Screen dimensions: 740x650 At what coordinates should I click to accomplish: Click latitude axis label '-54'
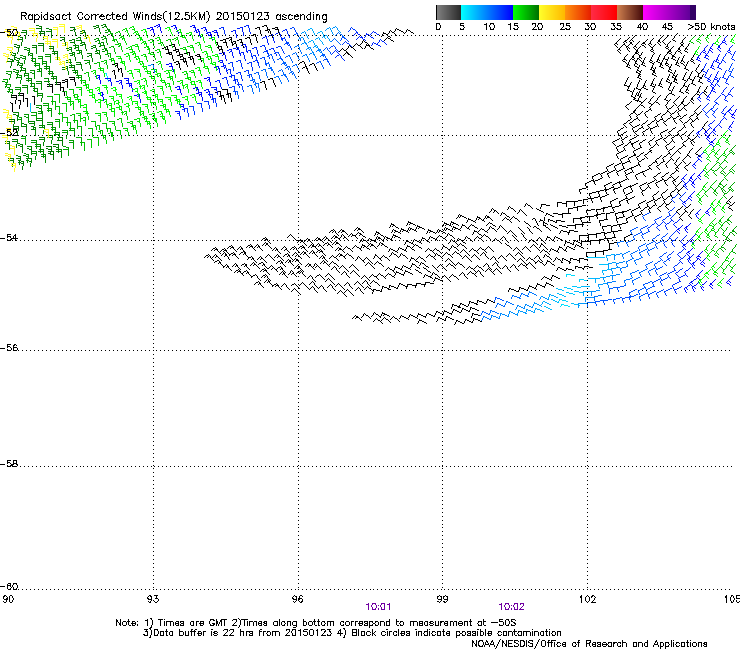[9, 237]
